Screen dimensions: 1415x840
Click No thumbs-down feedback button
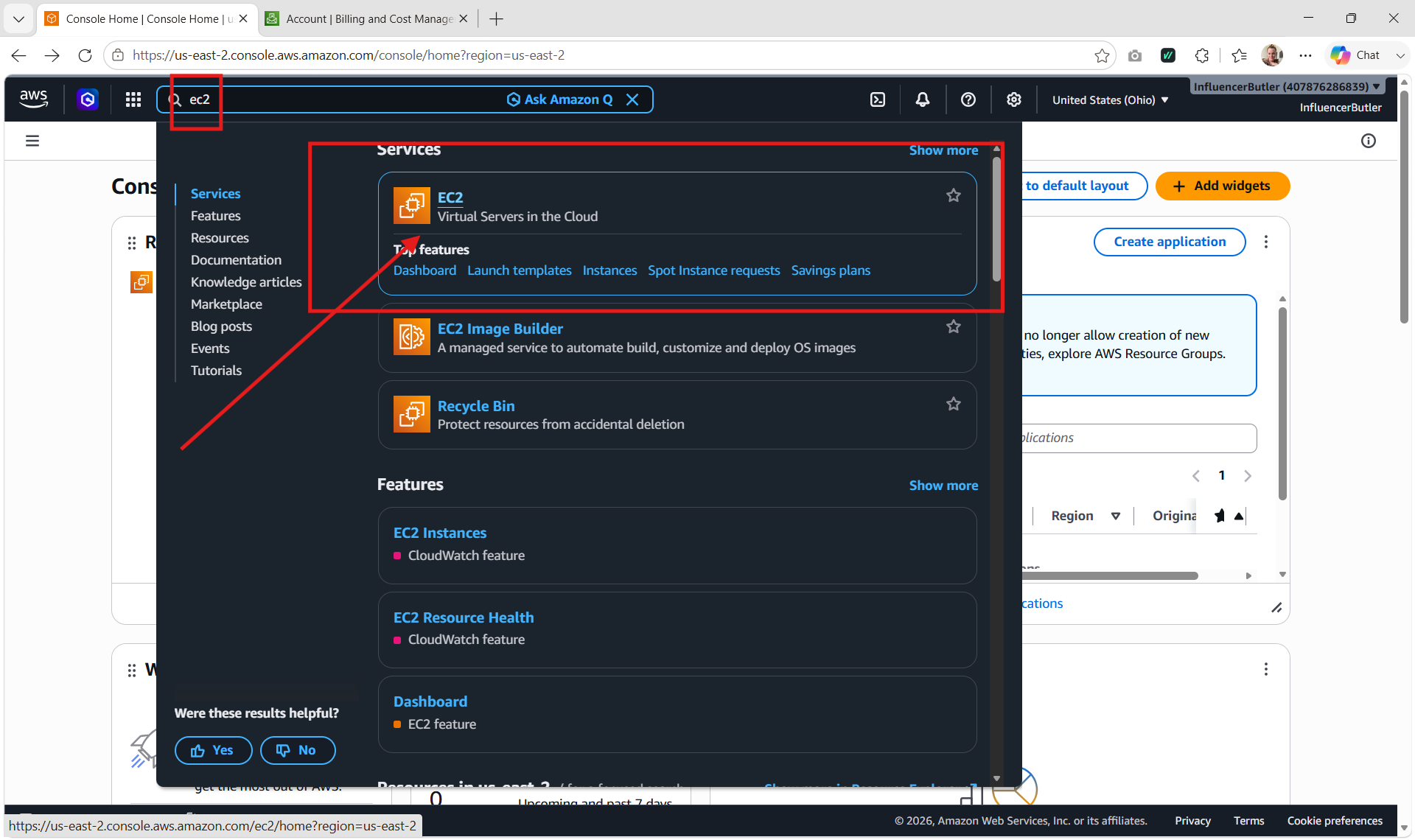click(x=298, y=750)
